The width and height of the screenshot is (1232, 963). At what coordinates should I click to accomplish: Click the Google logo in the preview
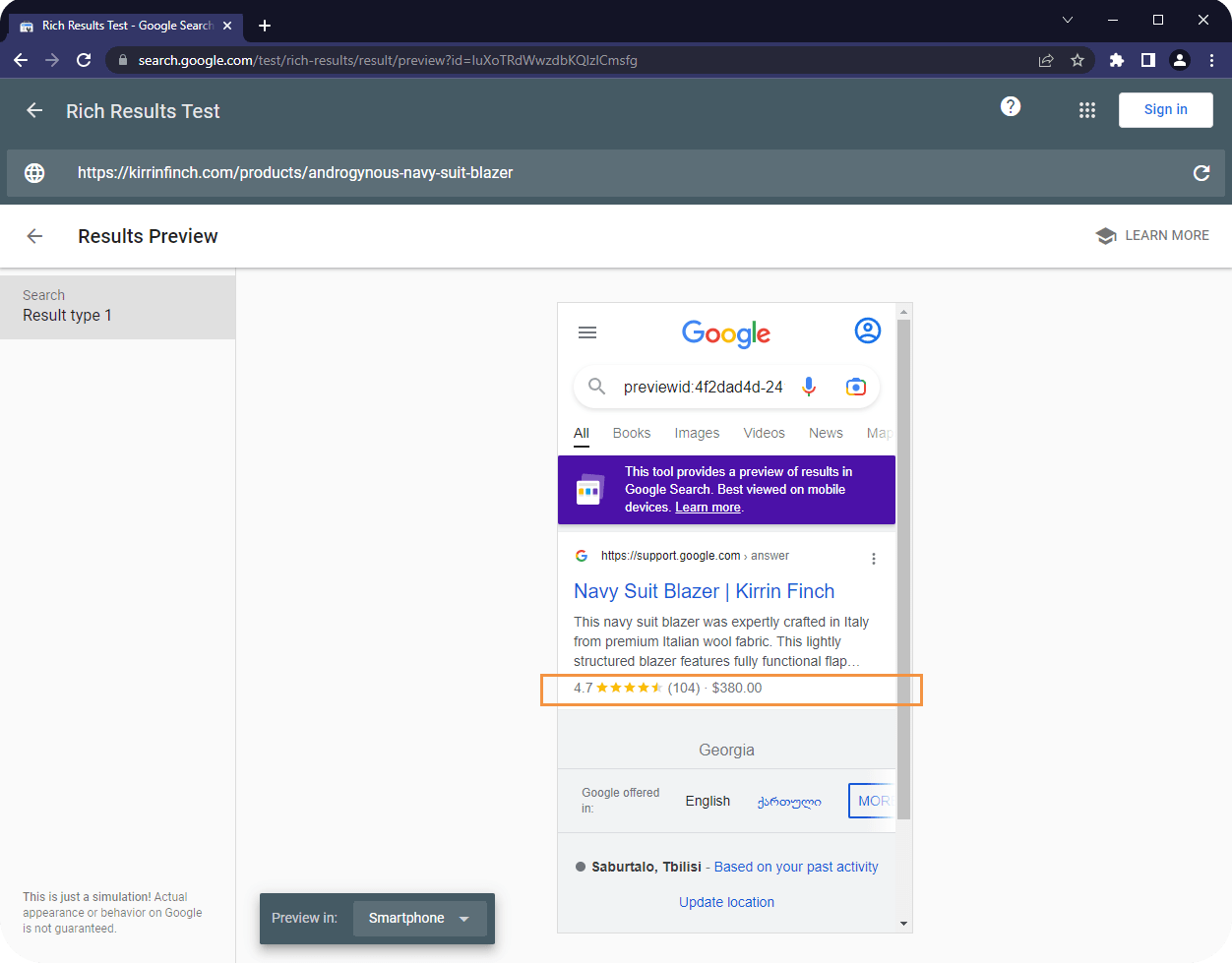point(726,333)
